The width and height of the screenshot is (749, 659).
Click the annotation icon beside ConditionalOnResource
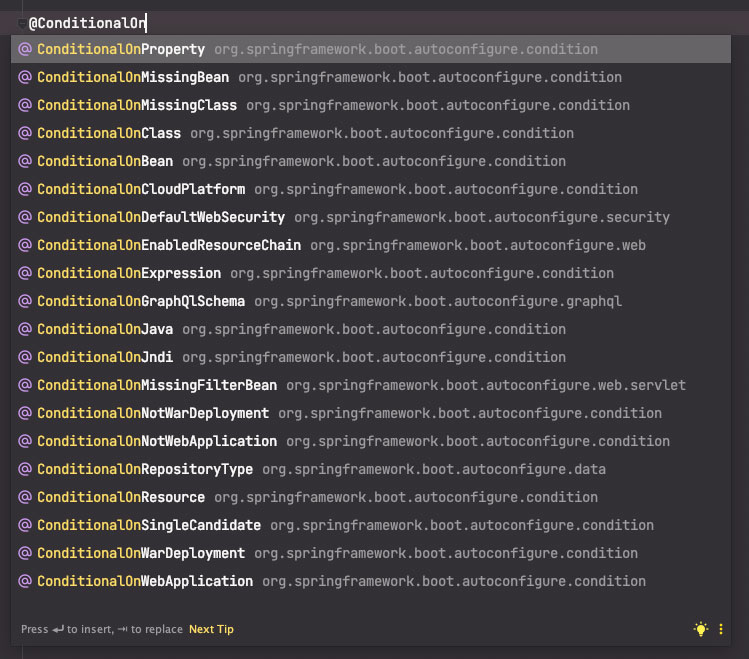point(25,497)
